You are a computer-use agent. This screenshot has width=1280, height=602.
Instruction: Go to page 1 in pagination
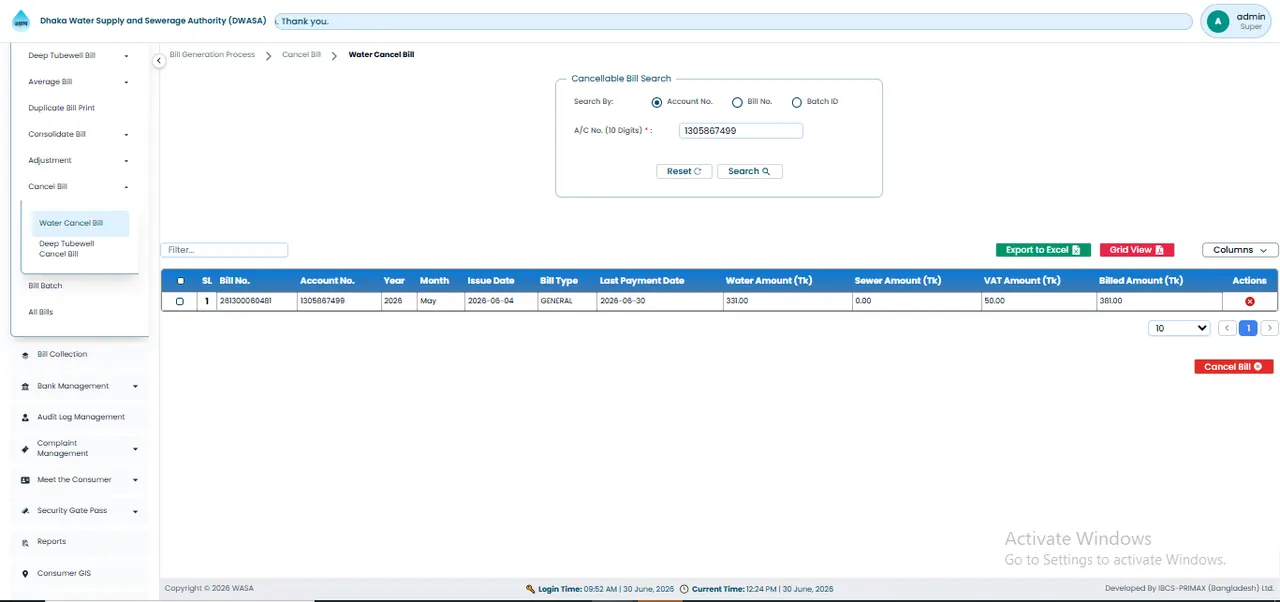(1248, 328)
